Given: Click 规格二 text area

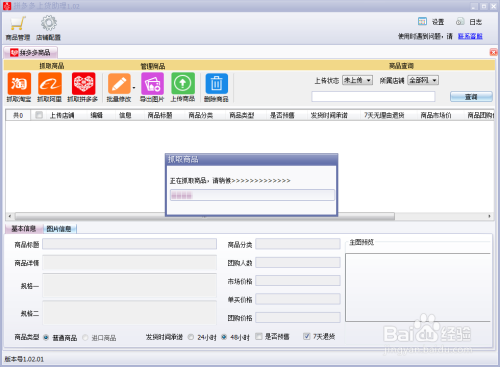Looking at the screenshot, I should pyautogui.click(x=129, y=313).
